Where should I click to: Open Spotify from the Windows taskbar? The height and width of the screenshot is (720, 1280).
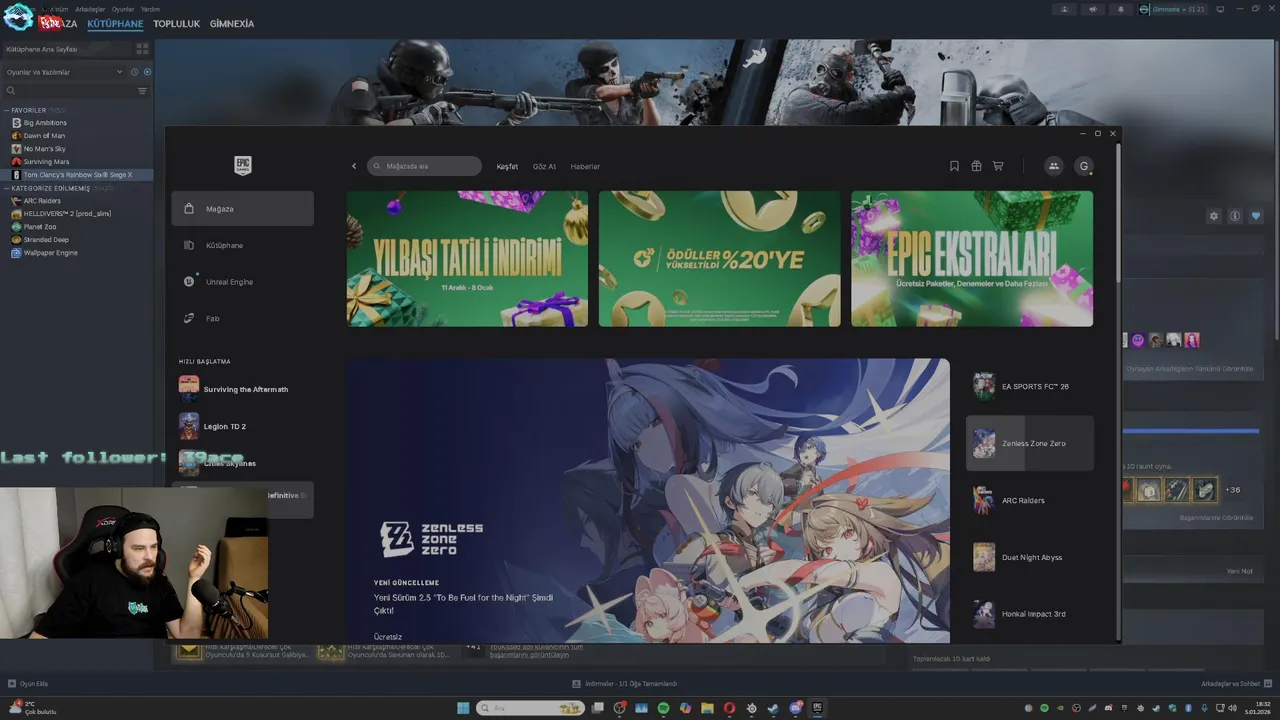(x=663, y=708)
